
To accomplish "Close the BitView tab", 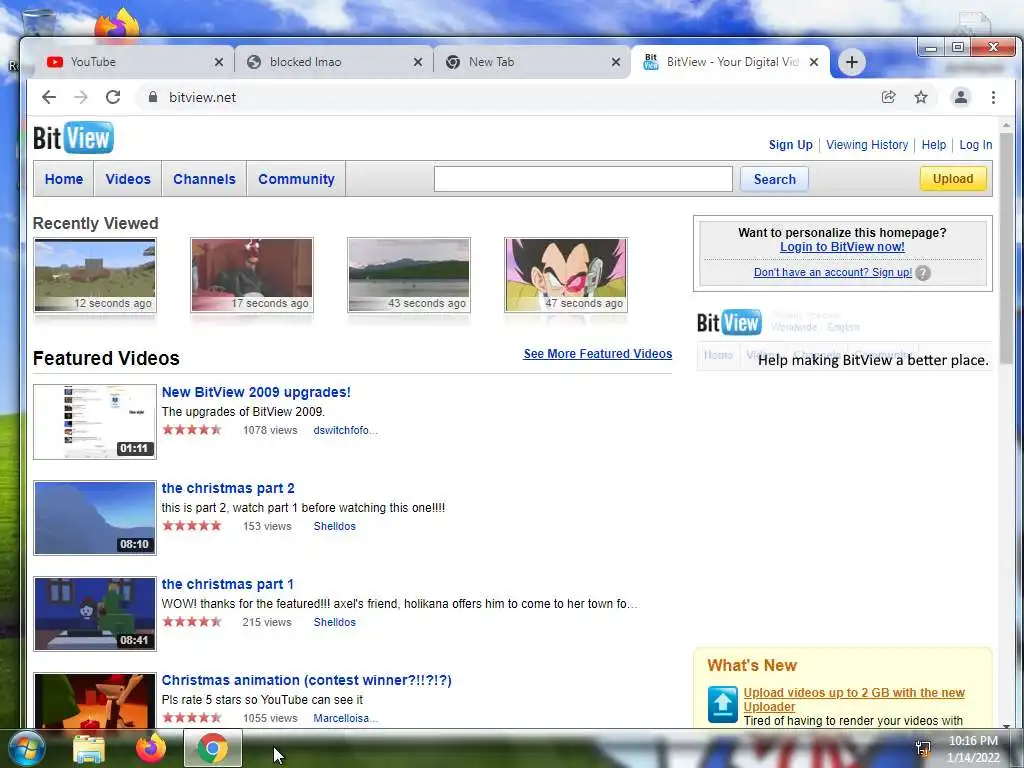I will tap(814, 62).
